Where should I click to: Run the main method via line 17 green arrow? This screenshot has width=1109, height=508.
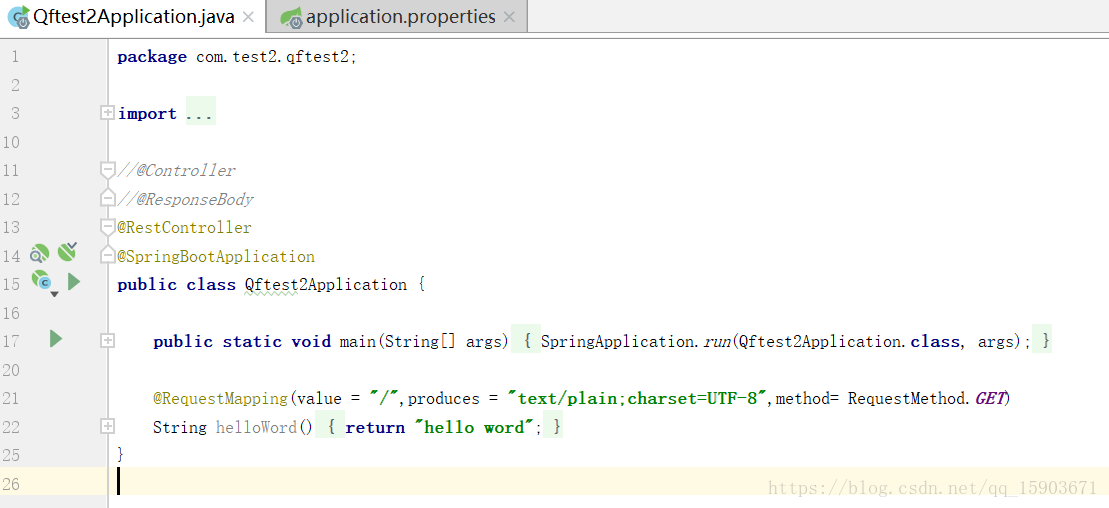pos(56,339)
